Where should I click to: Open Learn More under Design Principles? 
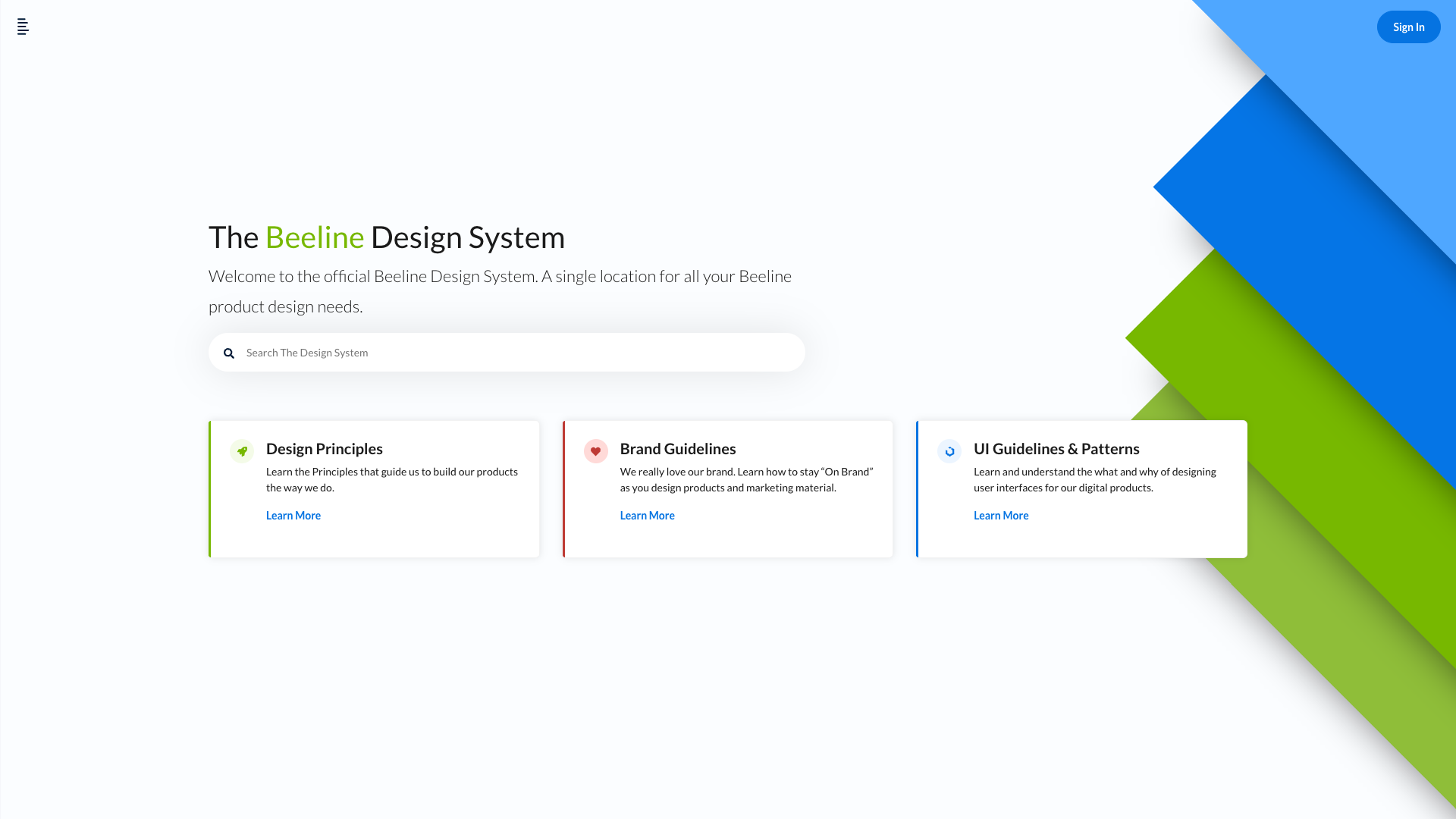pyautogui.click(x=293, y=516)
